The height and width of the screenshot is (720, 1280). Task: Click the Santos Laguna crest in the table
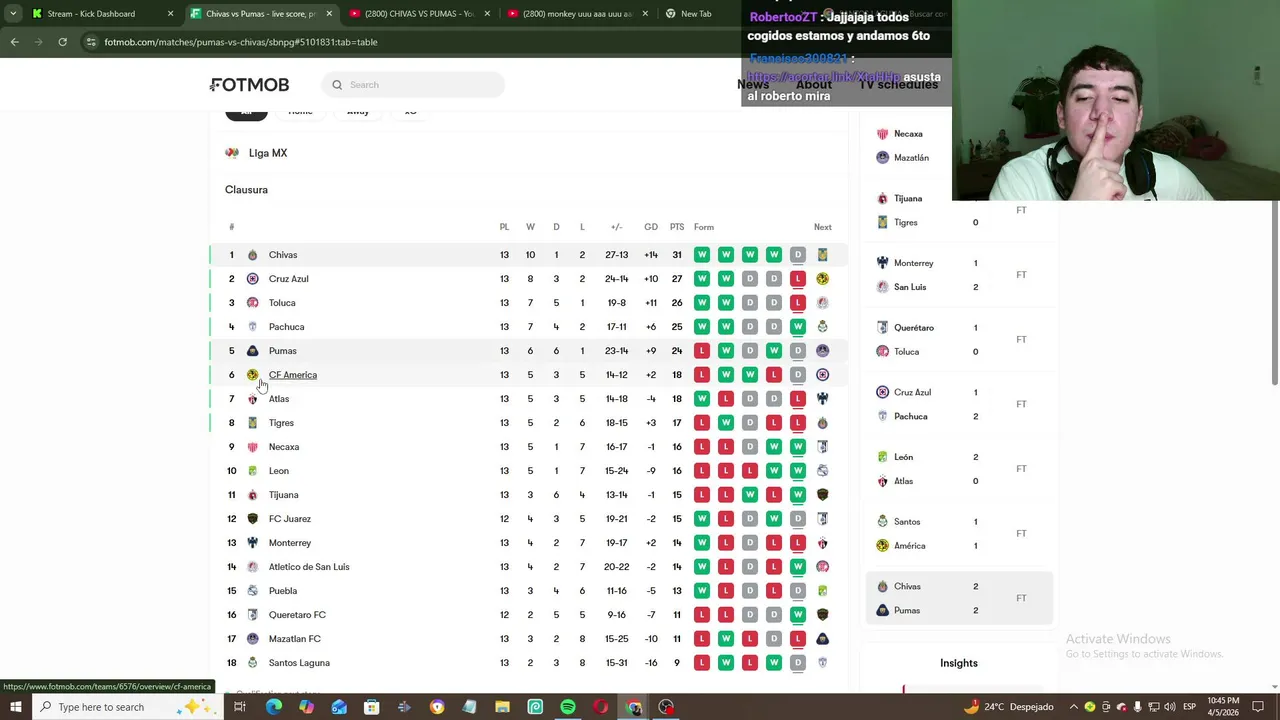252,663
